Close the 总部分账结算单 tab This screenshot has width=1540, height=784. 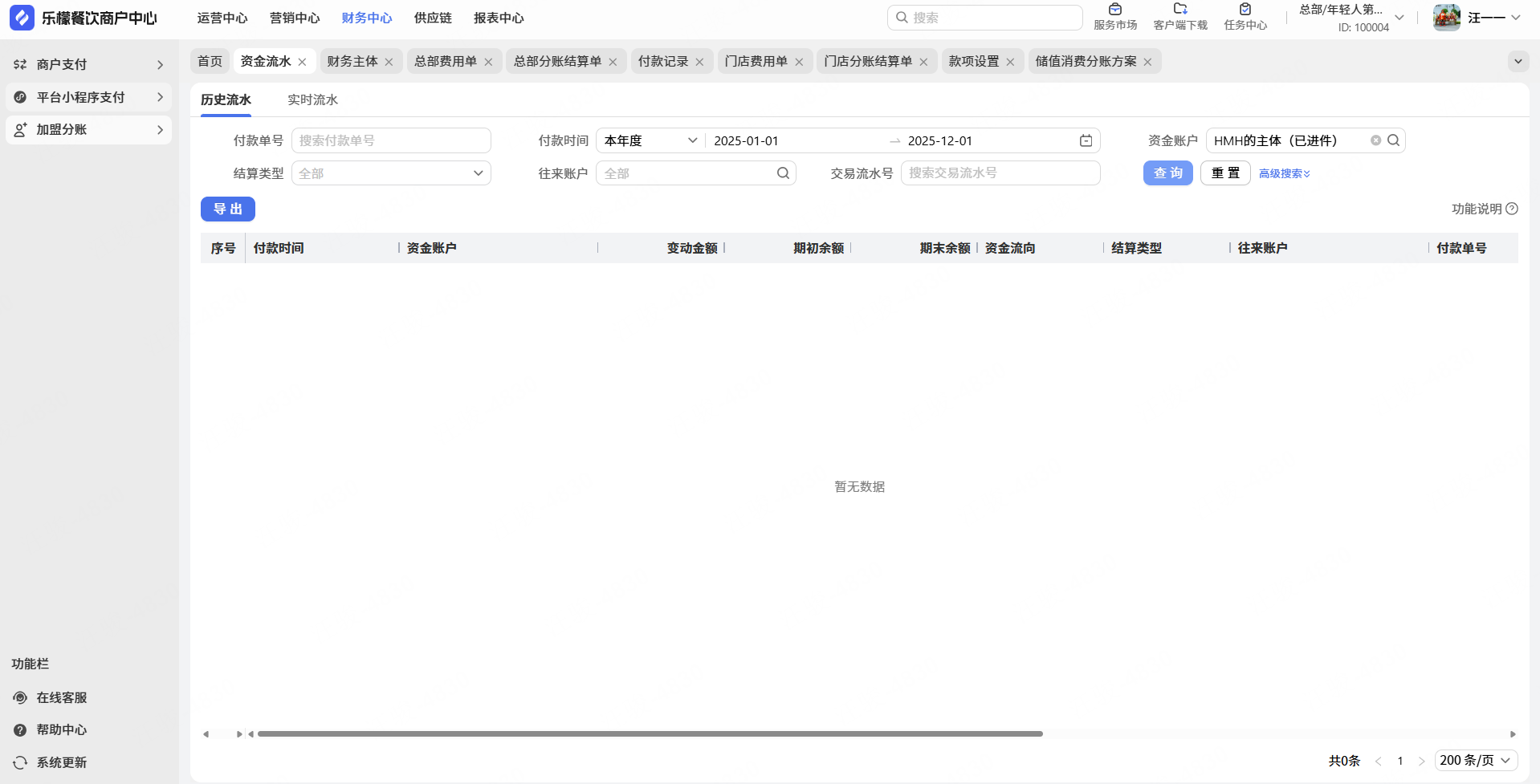(613, 62)
